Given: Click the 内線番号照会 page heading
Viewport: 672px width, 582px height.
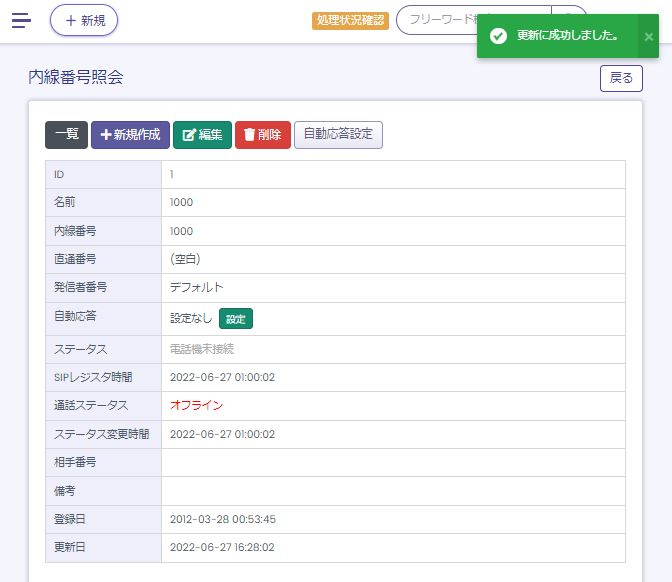Looking at the screenshot, I should point(76,77).
